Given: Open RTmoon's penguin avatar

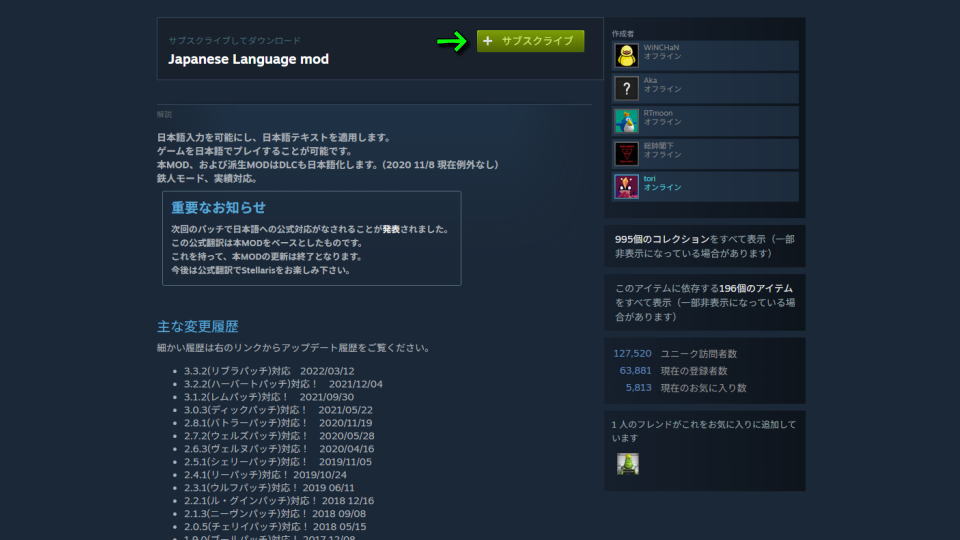Looking at the screenshot, I should point(626,121).
